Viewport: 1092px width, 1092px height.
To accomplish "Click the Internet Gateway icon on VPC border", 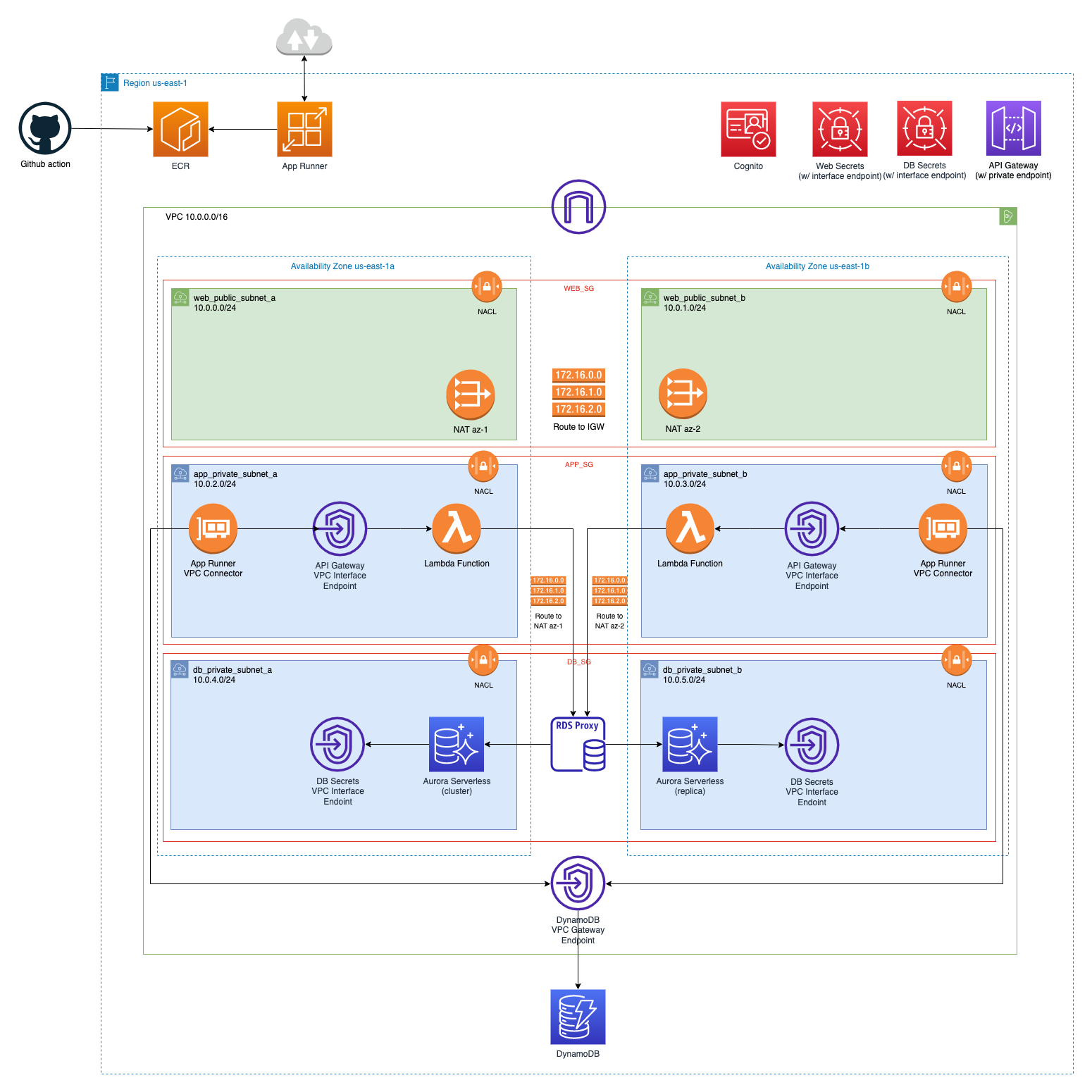I will coord(578,206).
